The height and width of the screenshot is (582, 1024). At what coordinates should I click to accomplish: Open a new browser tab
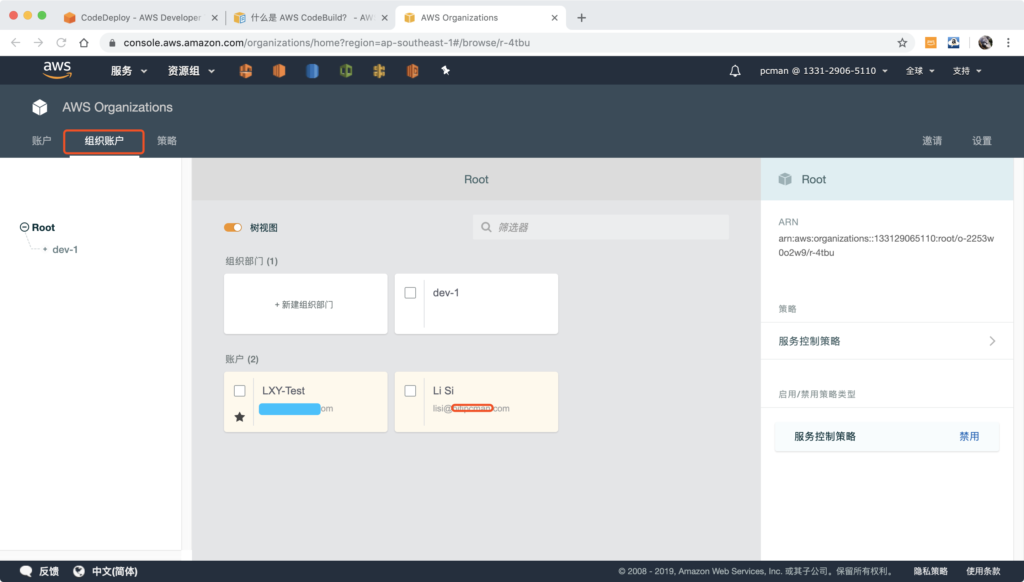[581, 18]
